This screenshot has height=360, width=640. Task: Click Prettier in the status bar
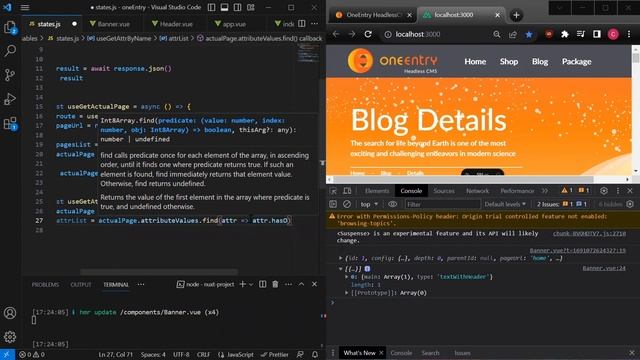[274, 355]
